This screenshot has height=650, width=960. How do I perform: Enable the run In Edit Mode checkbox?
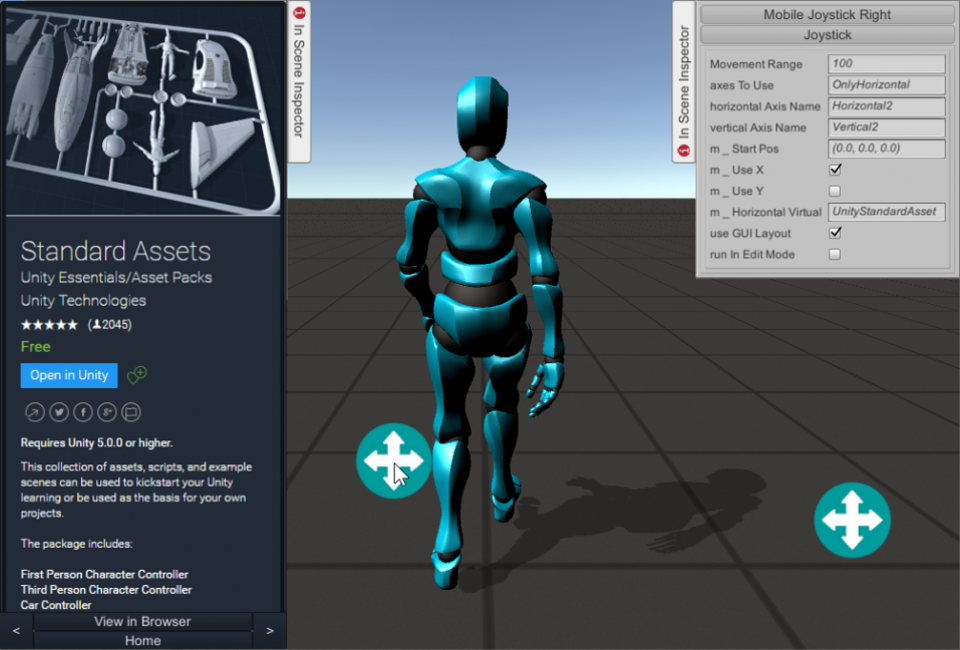pos(834,254)
